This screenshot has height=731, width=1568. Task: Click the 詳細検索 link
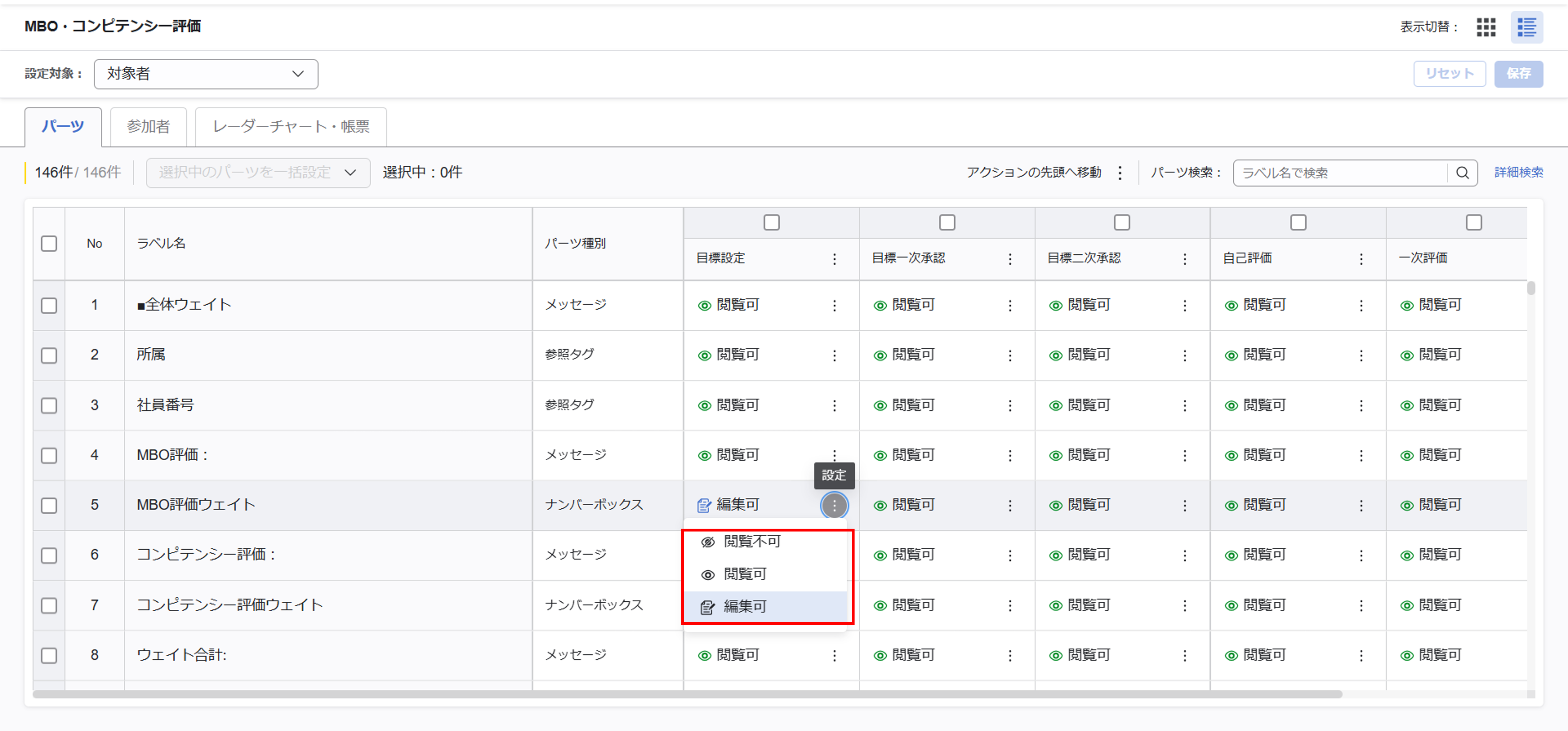(1518, 173)
